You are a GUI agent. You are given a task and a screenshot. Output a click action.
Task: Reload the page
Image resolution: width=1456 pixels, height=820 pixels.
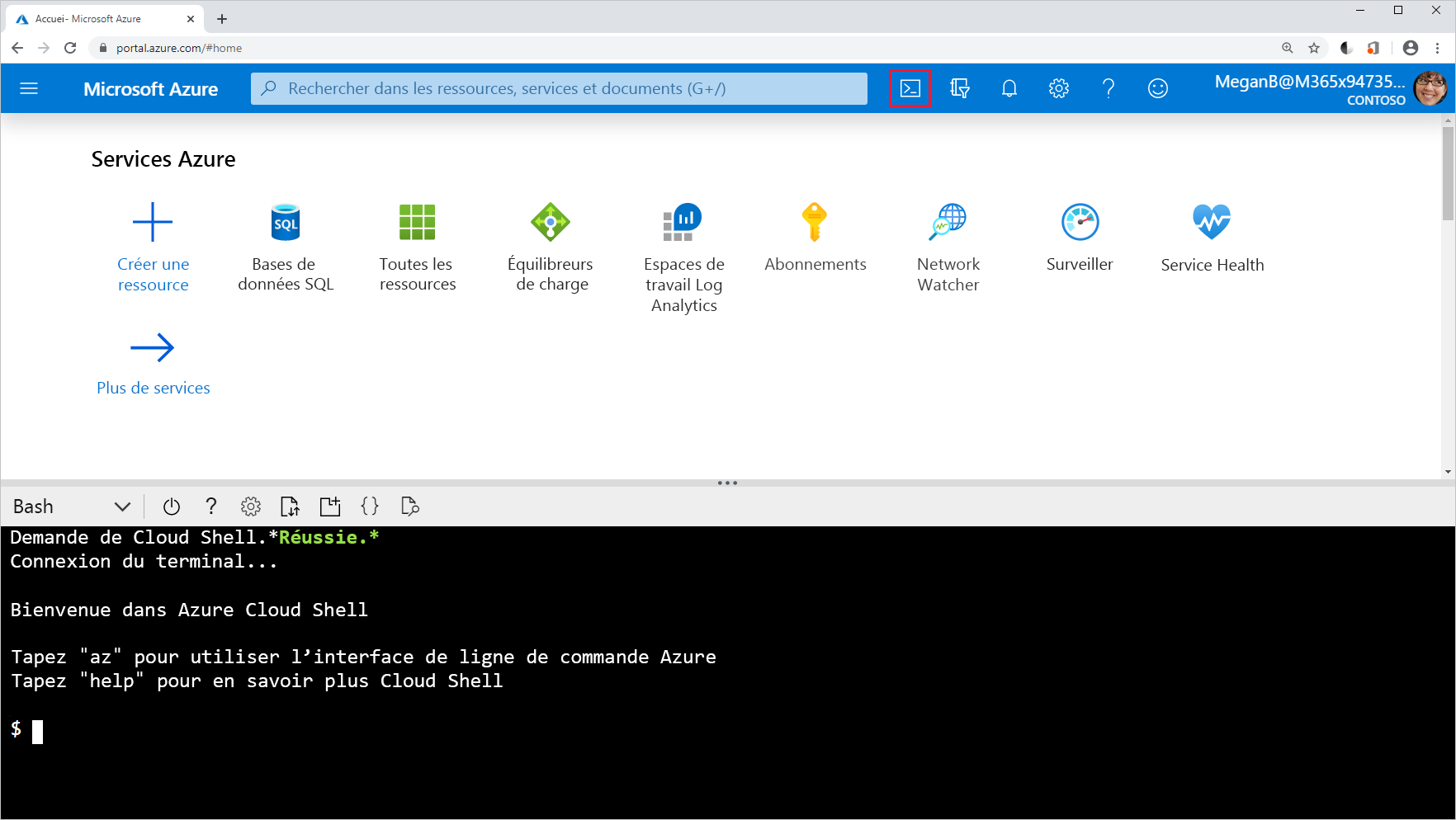pyautogui.click(x=70, y=48)
